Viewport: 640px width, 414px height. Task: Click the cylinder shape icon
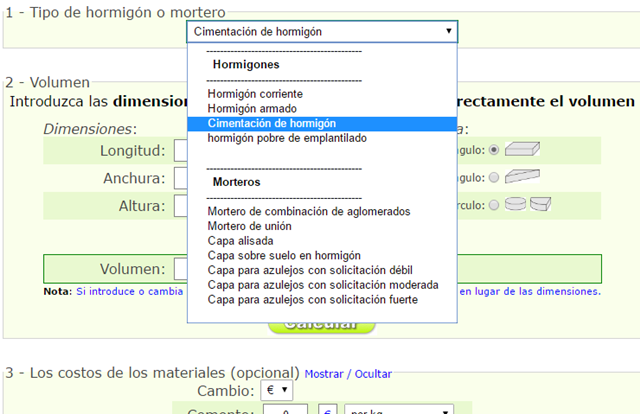point(515,204)
